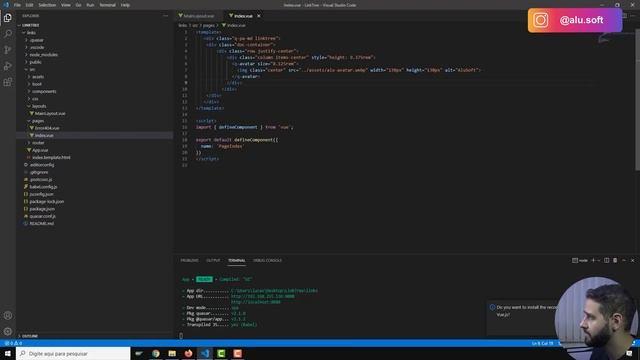The width and height of the screenshot is (640, 360).
Task: Open the Manage gear icon
Action: [x=8, y=331]
